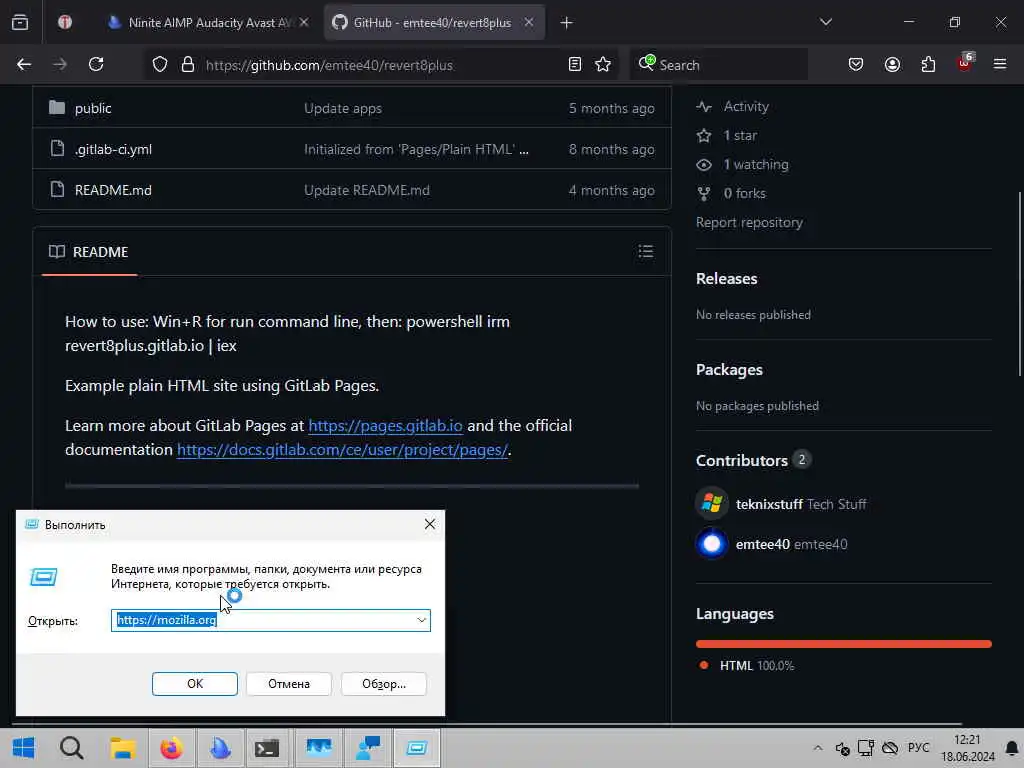Open the Firefox account icon
The image size is (1024, 768).
892,64
